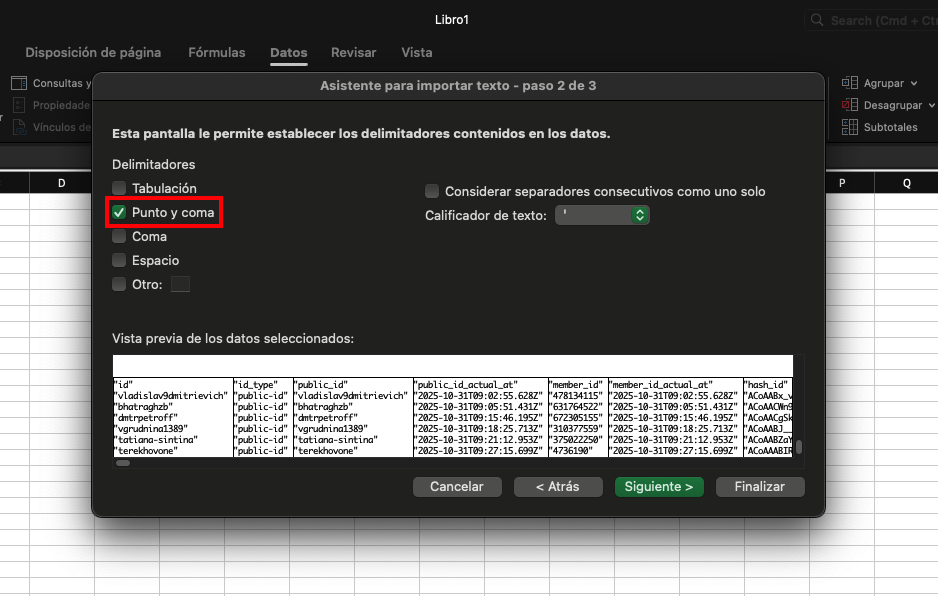Switch to the Fórmulas ribbon tab
This screenshot has height=596, width=938.
[x=216, y=53]
